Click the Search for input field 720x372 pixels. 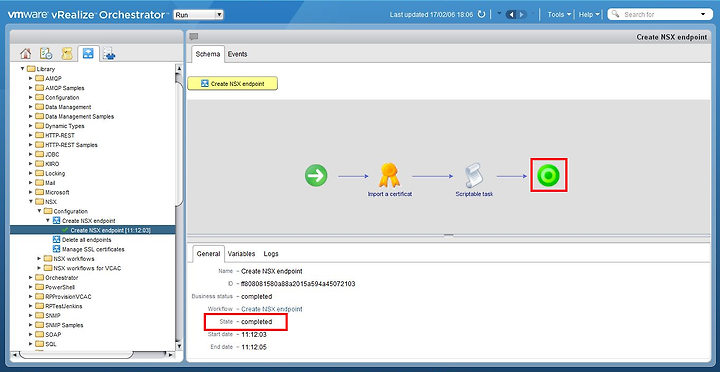click(660, 15)
